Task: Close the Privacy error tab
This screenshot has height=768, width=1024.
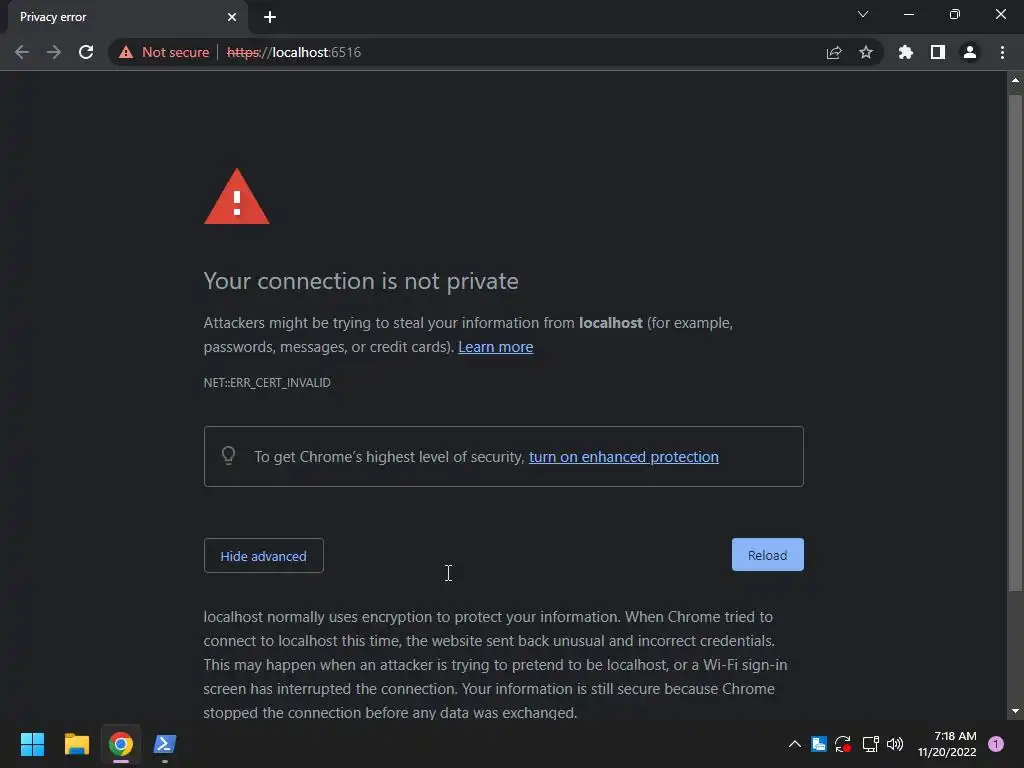Action: (232, 17)
